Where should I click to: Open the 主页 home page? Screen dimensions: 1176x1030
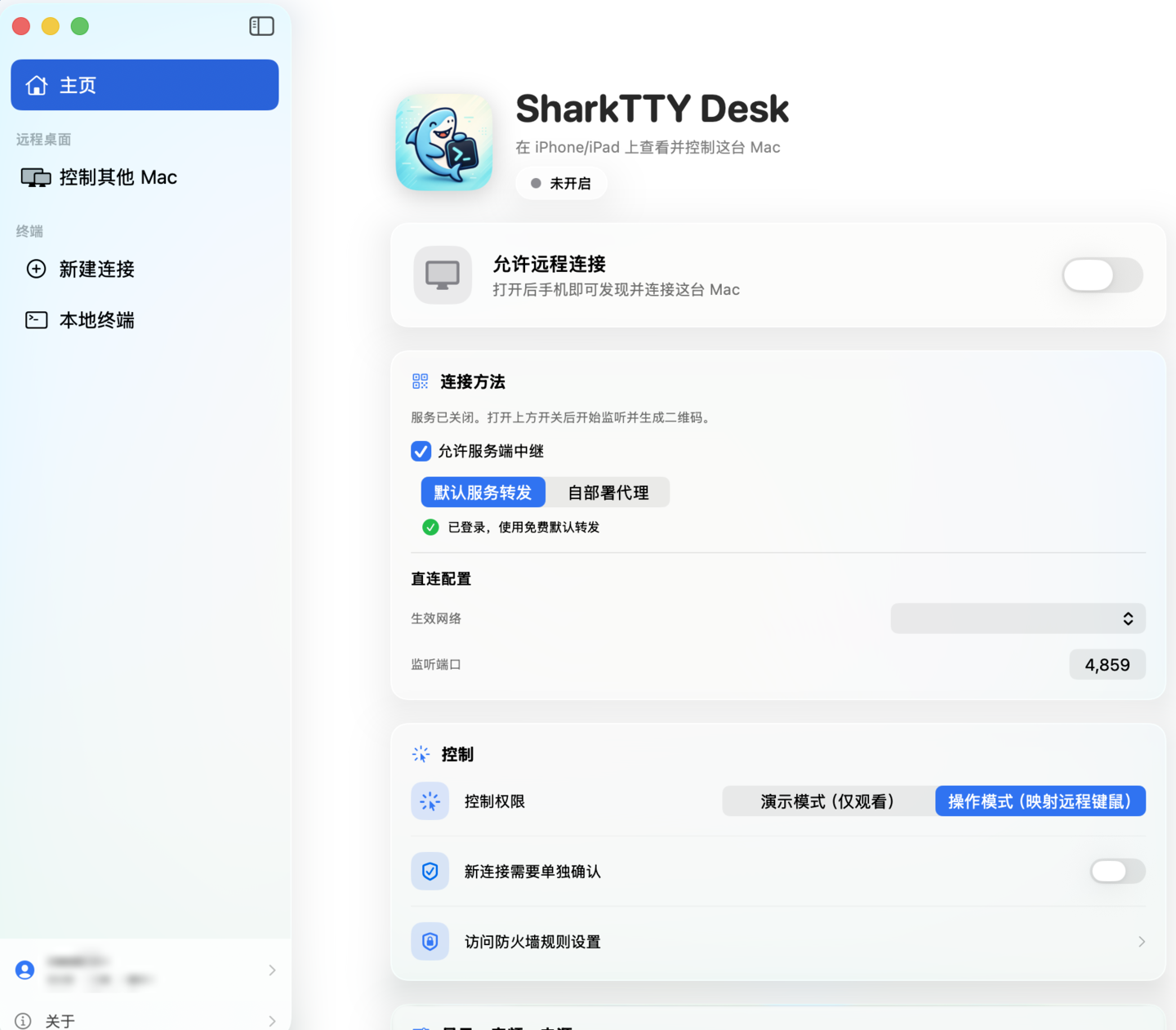(x=145, y=85)
